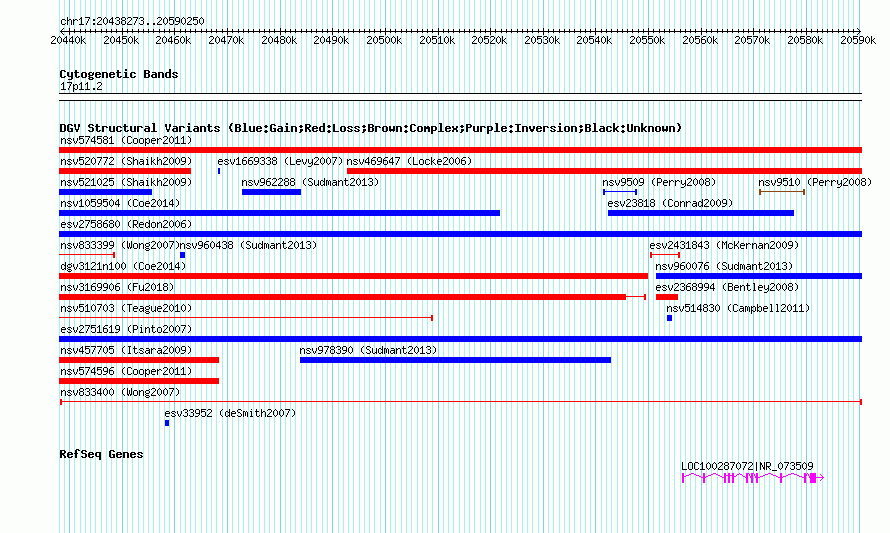Click the nsv9509 (Perry2008) label

pyautogui.click(x=659, y=182)
